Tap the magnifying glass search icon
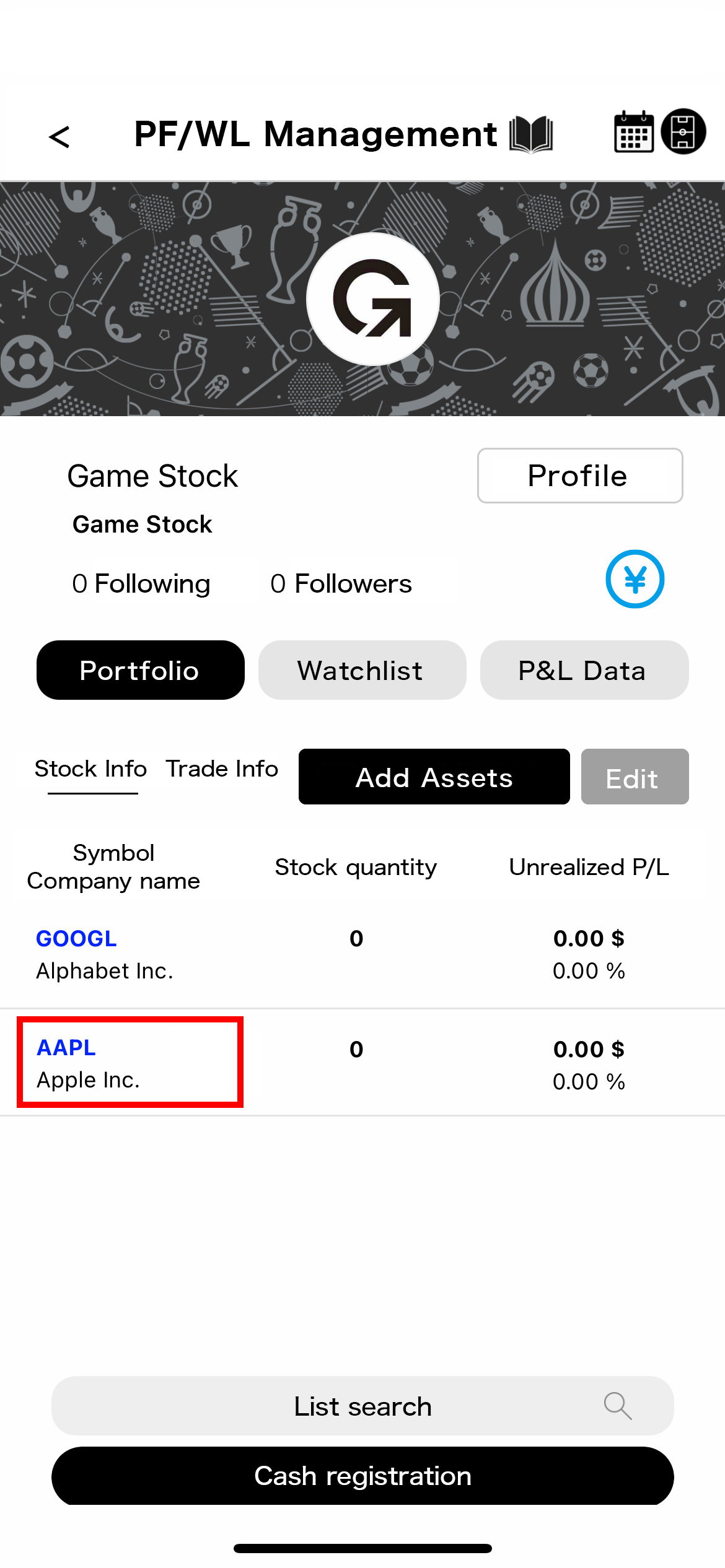The image size is (725, 1568). (x=618, y=1406)
